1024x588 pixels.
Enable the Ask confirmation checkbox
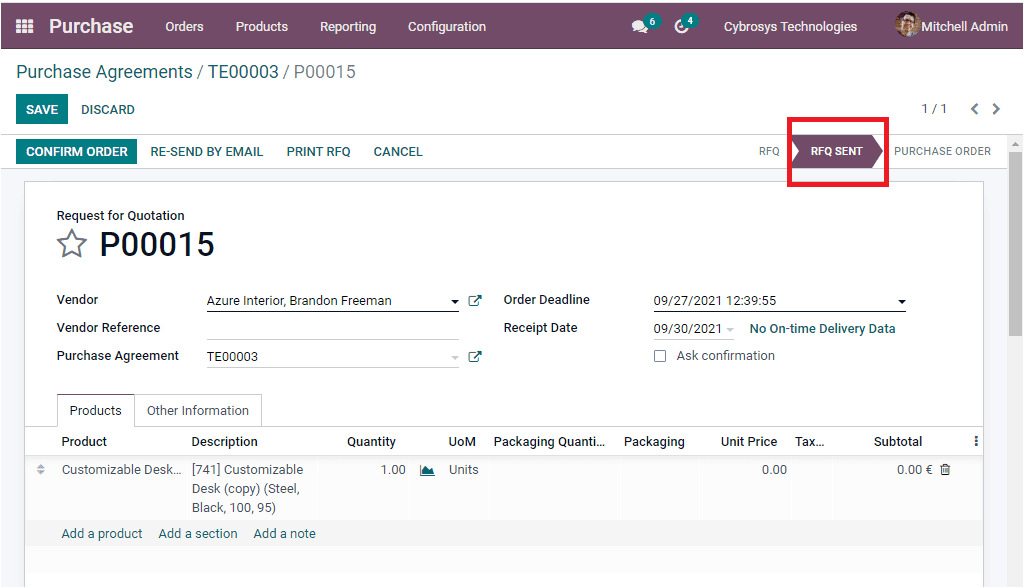coord(660,355)
